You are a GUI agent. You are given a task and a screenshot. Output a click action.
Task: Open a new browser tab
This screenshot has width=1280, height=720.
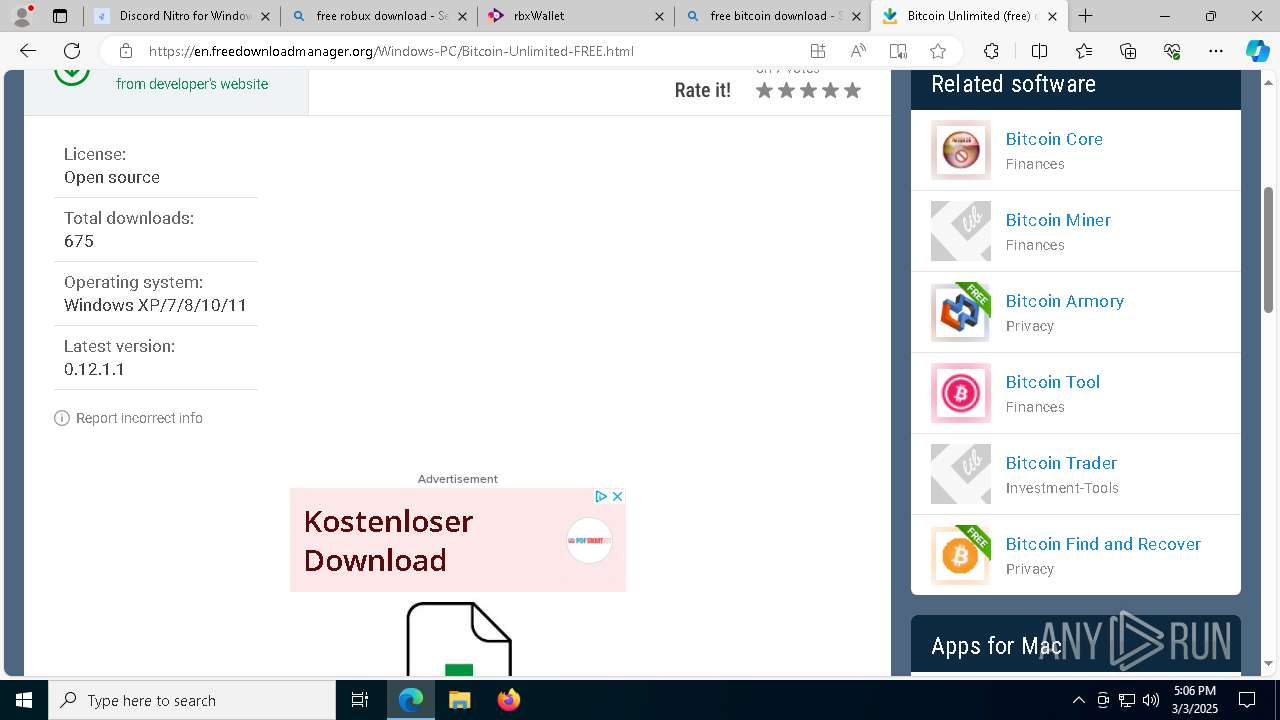click(x=1085, y=16)
